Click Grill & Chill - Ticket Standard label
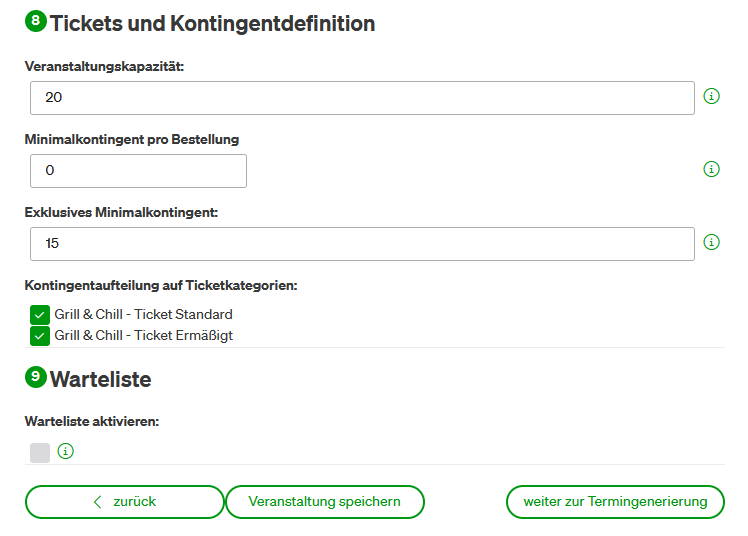This screenshot has width=748, height=536. click(x=144, y=315)
